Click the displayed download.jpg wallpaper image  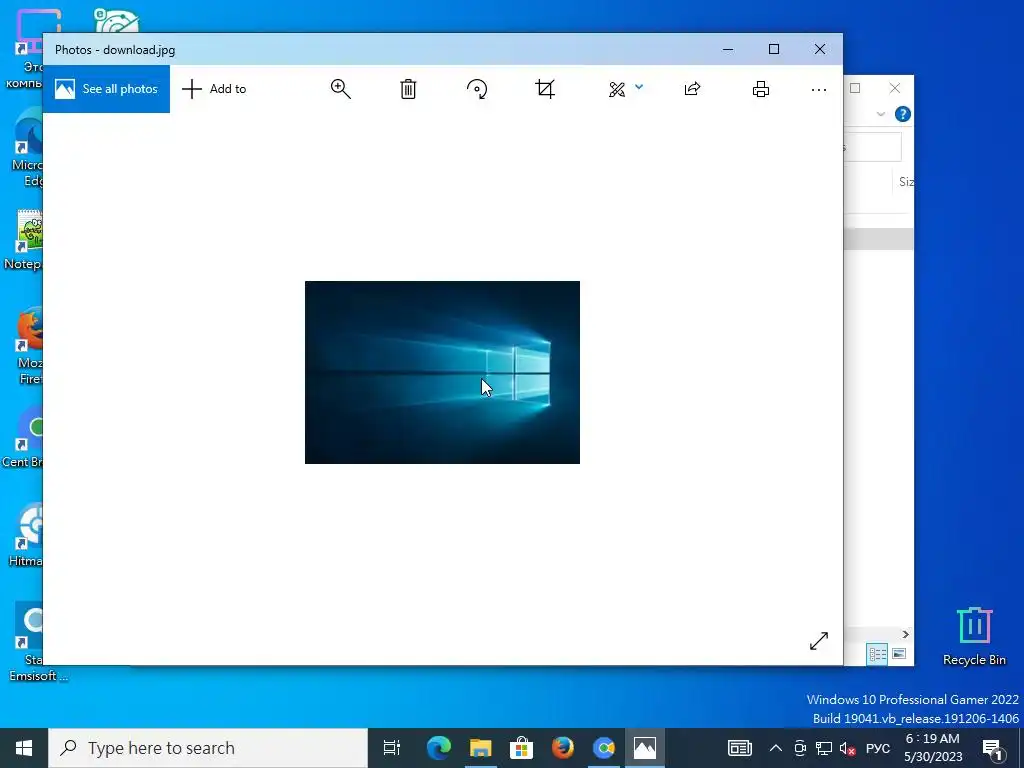(442, 372)
